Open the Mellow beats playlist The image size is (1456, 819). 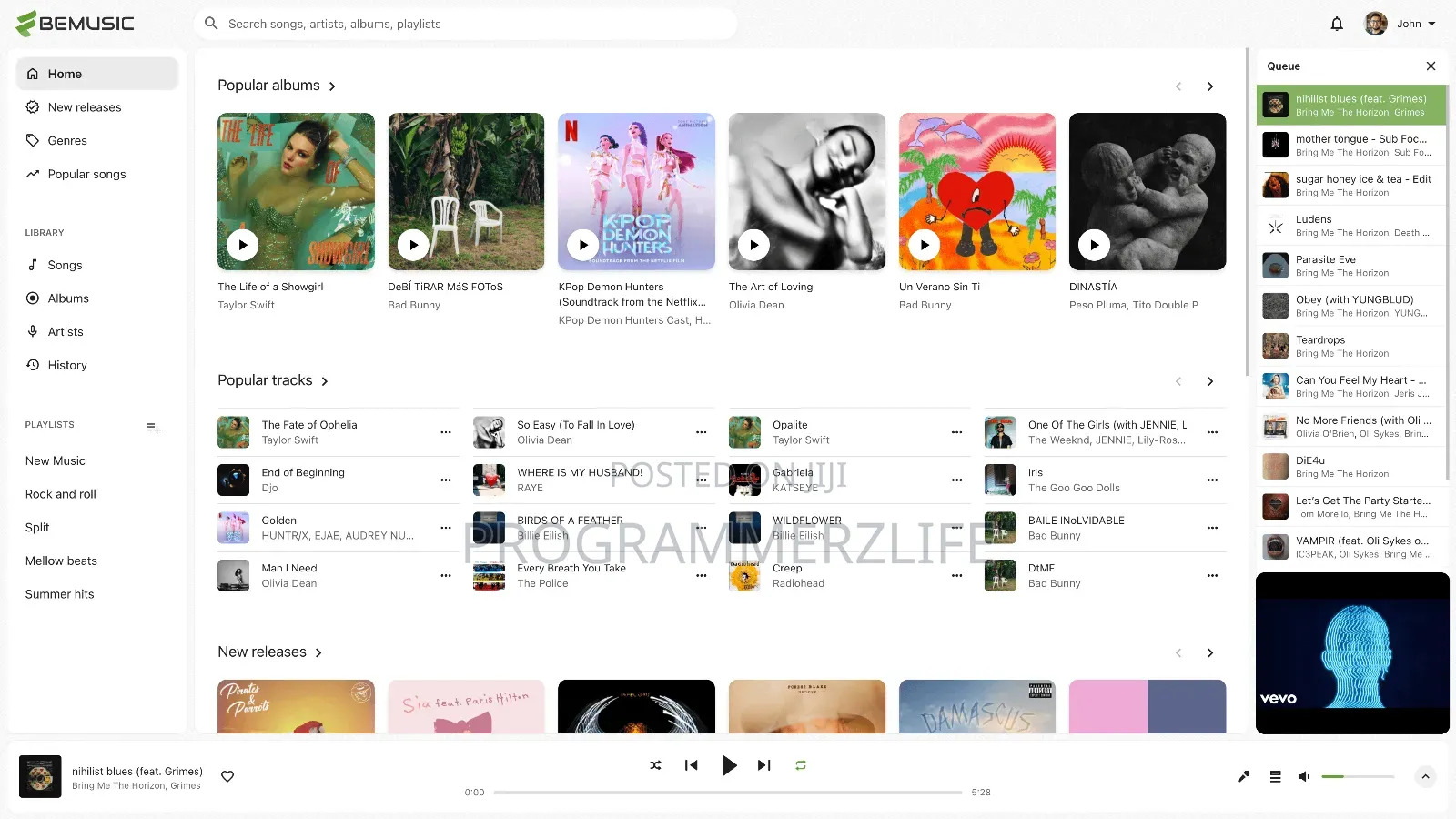[x=61, y=561]
